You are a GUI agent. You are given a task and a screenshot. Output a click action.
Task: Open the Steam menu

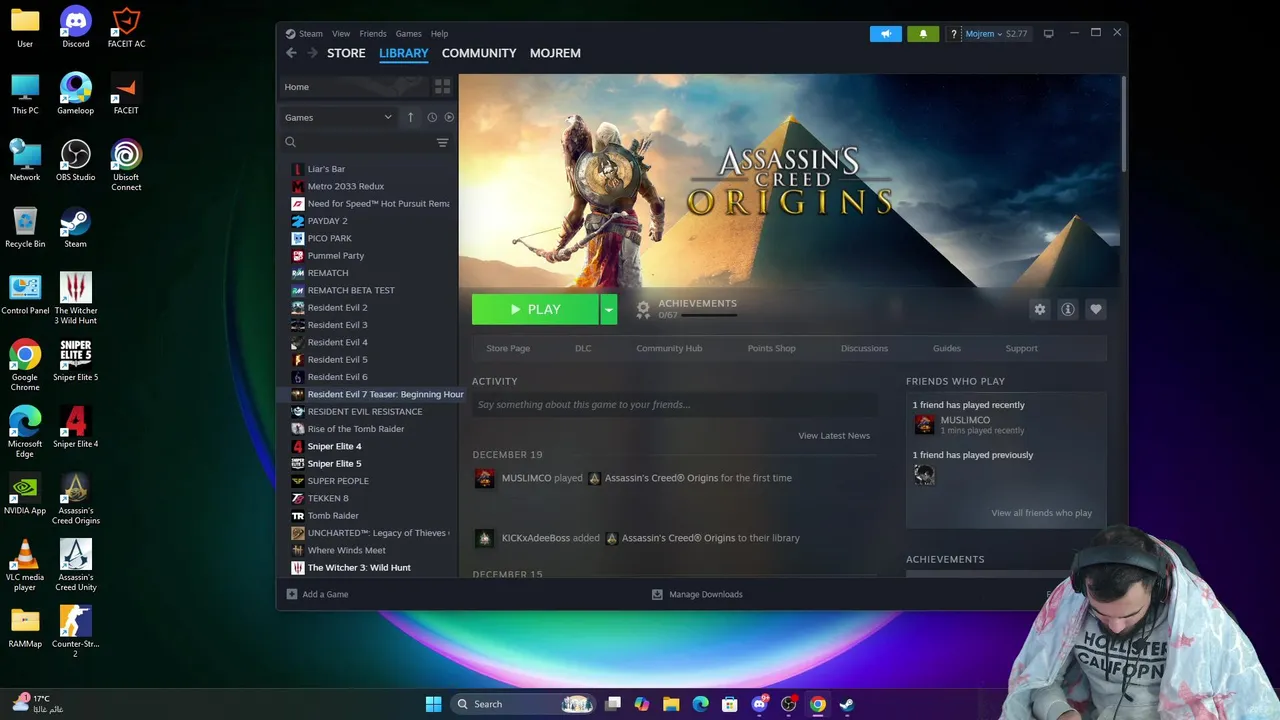(304, 34)
